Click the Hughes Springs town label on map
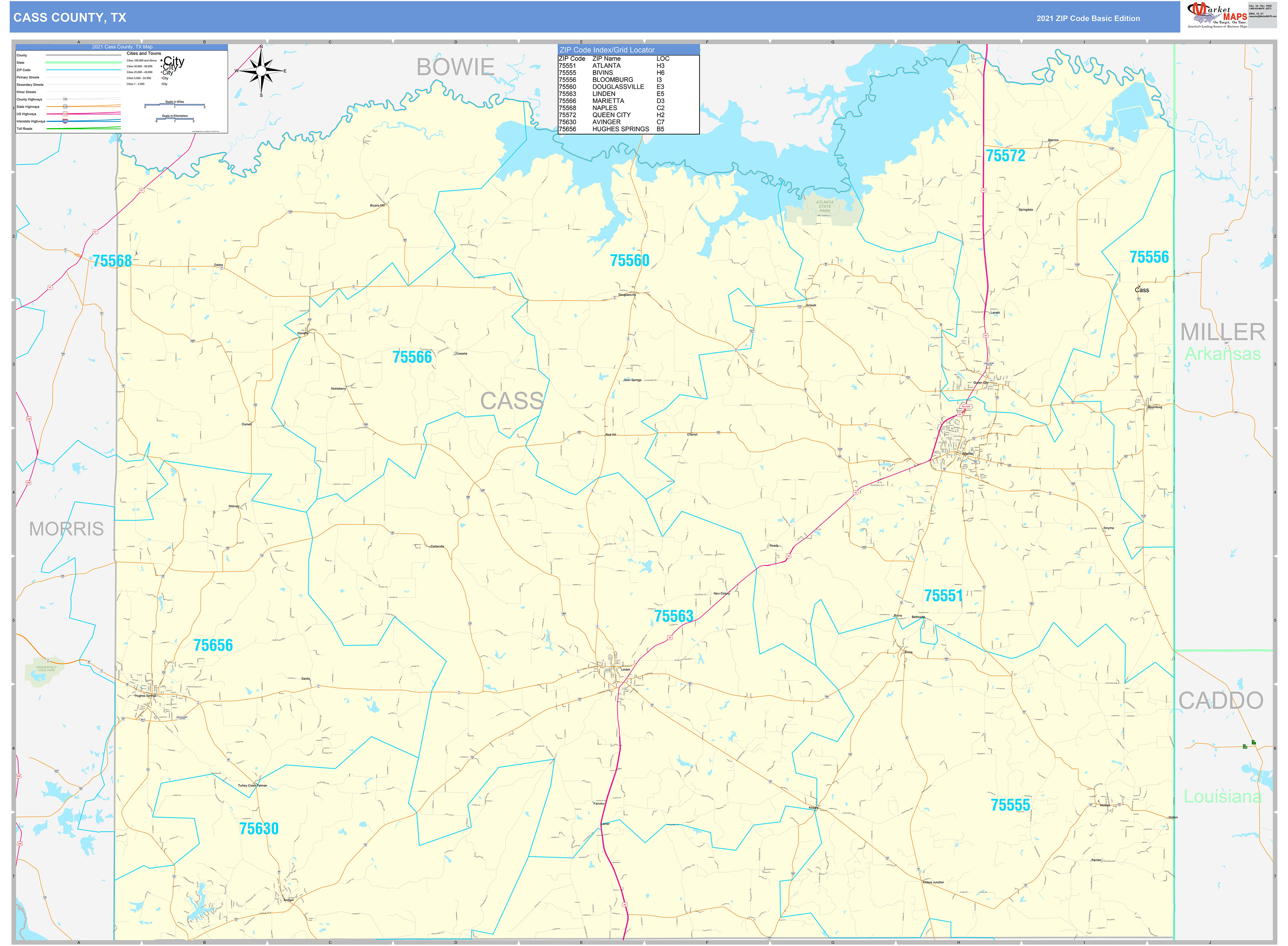The height and width of the screenshot is (946, 1288). (x=145, y=696)
